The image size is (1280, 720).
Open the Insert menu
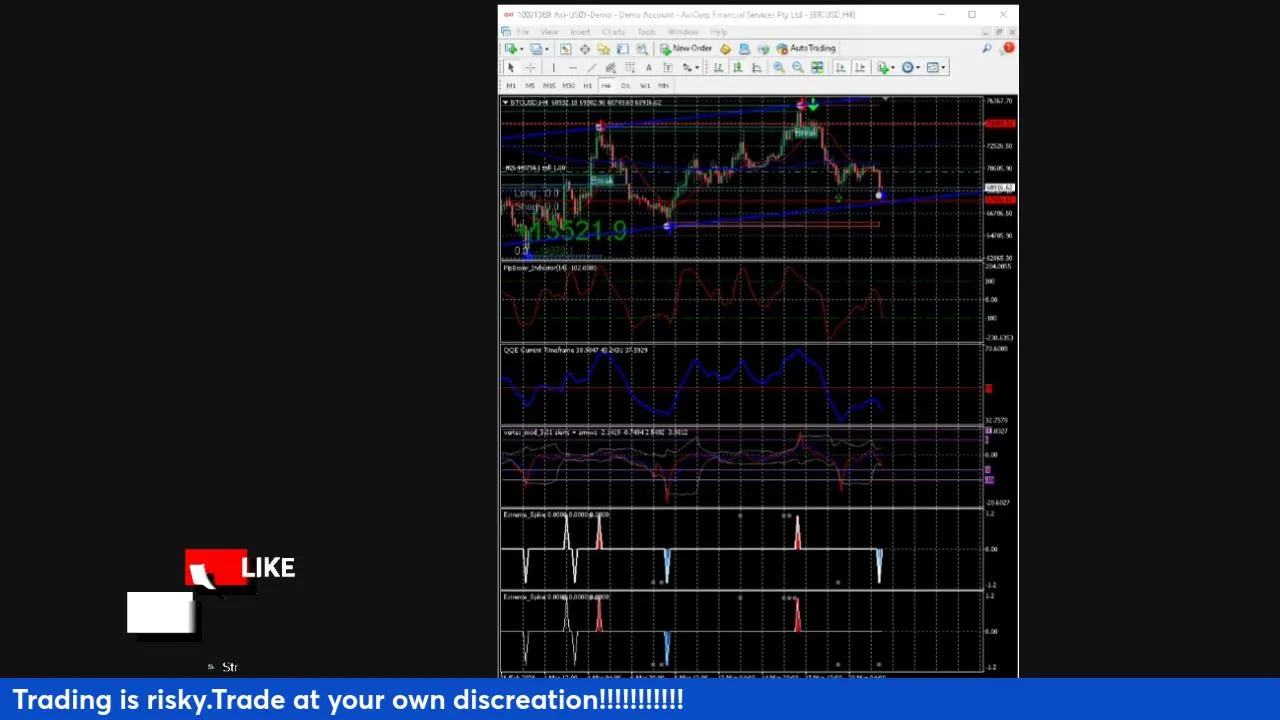[580, 32]
